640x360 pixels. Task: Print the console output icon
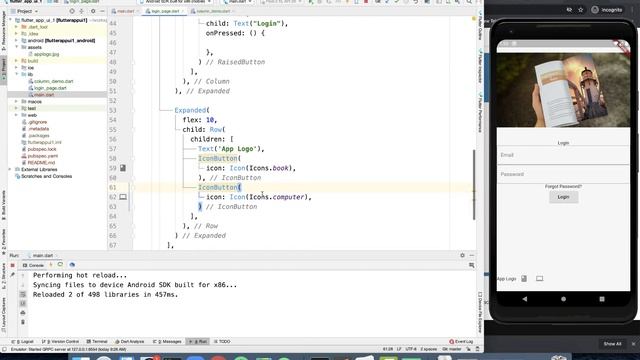coord(23,313)
